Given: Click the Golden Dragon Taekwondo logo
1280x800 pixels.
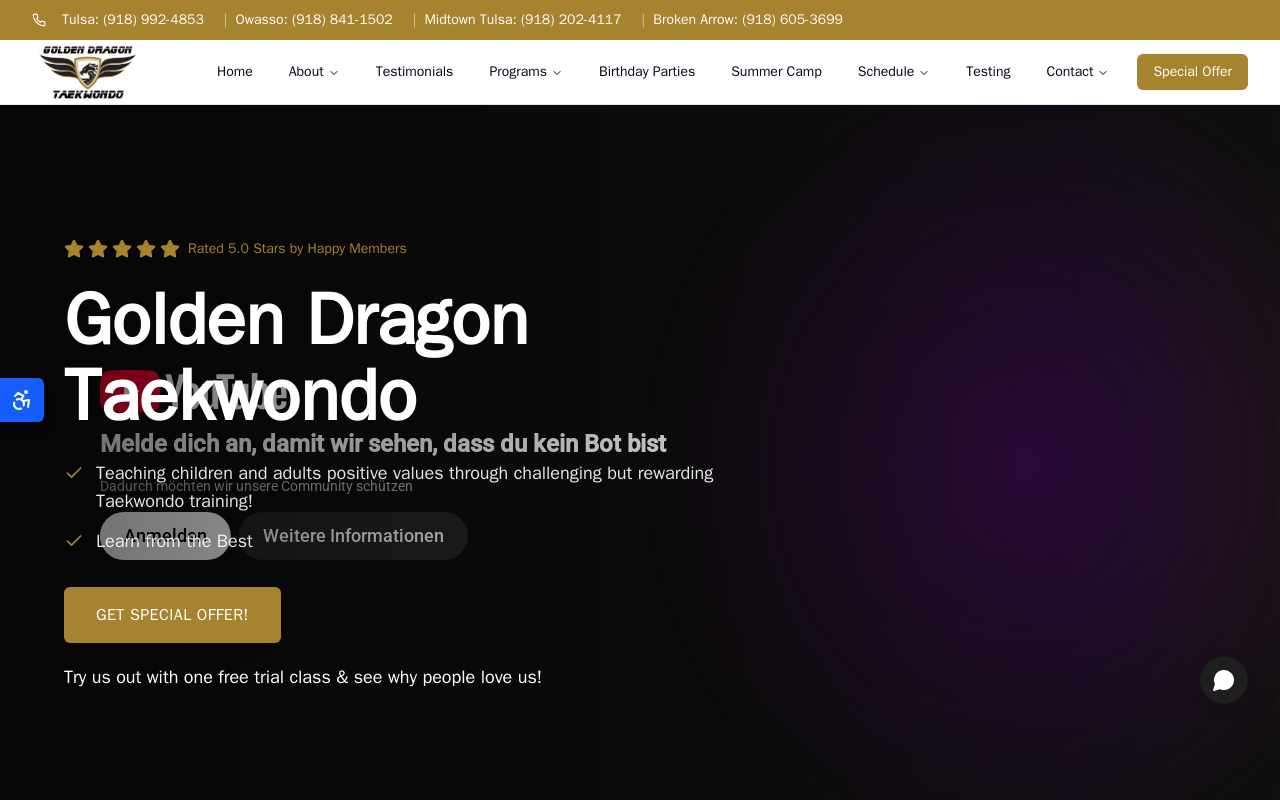Looking at the screenshot, I should point(88,72).
